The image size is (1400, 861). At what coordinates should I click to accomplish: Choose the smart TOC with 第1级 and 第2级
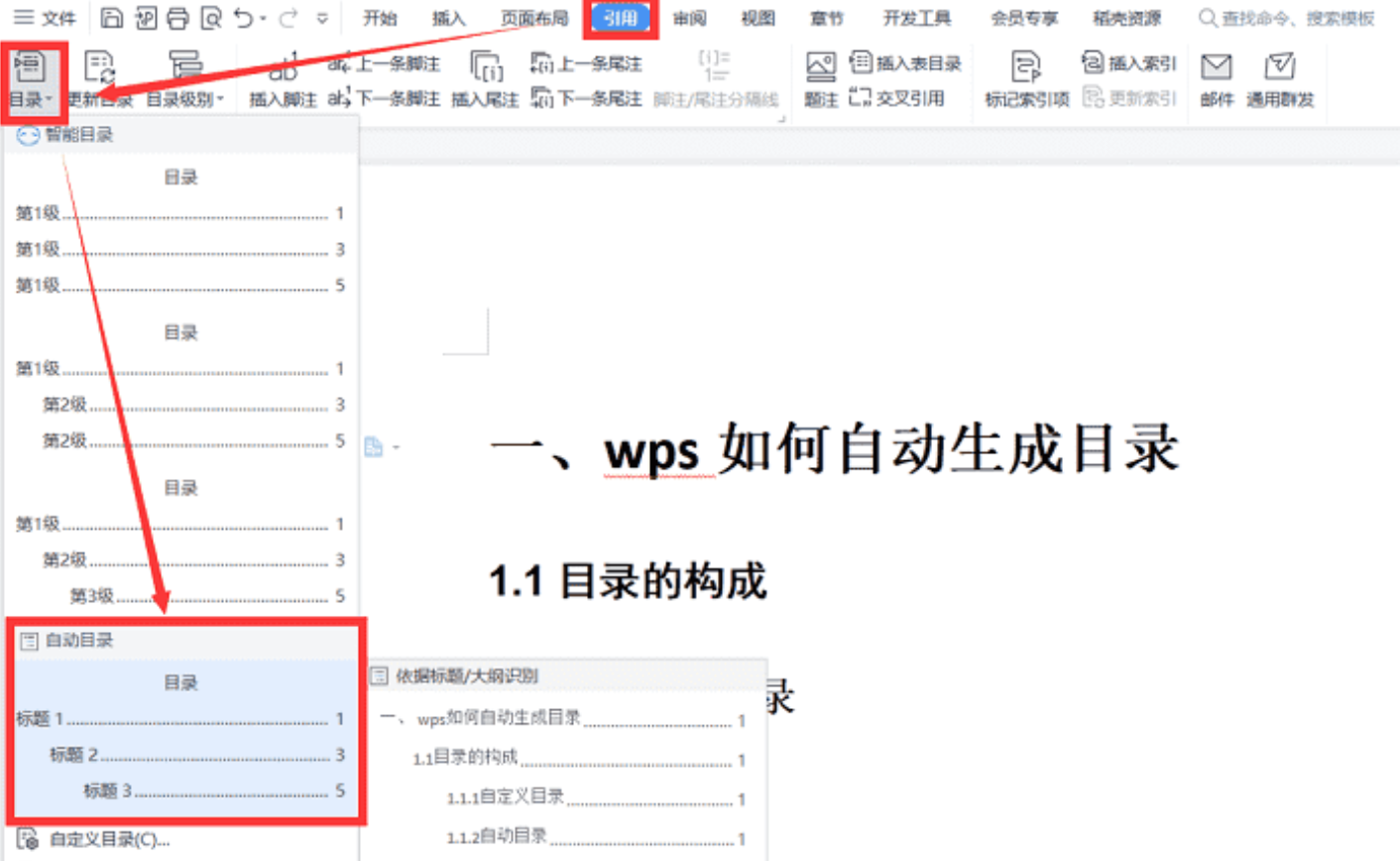coord(180,387)
